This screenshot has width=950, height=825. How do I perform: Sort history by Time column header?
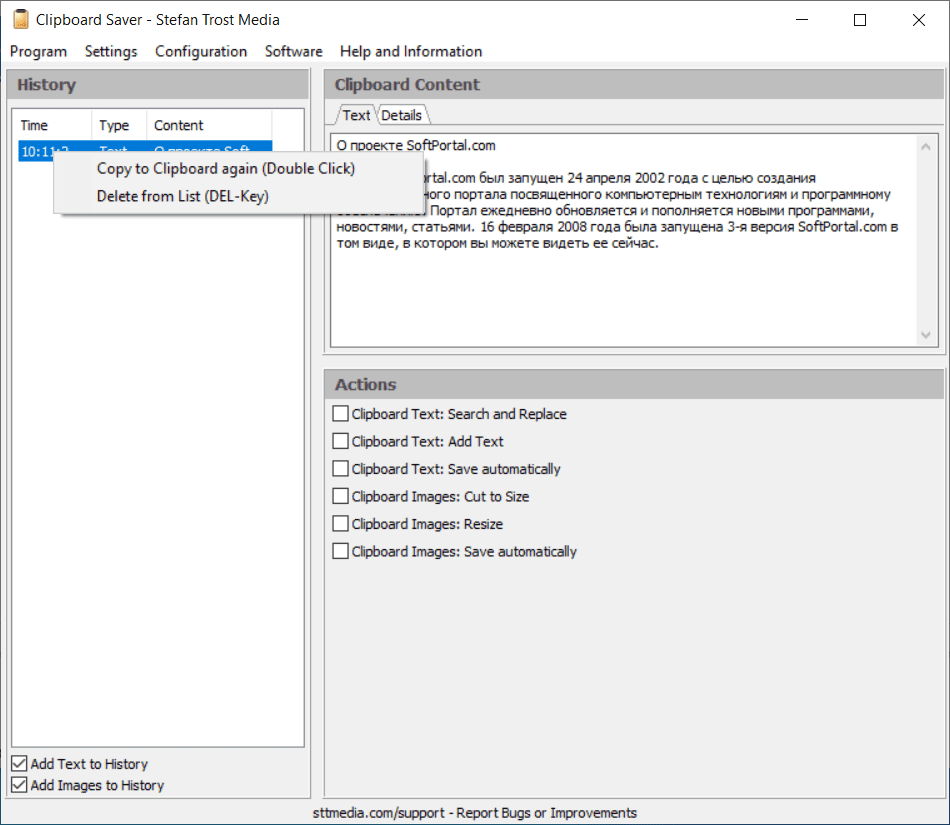point(53,125)
